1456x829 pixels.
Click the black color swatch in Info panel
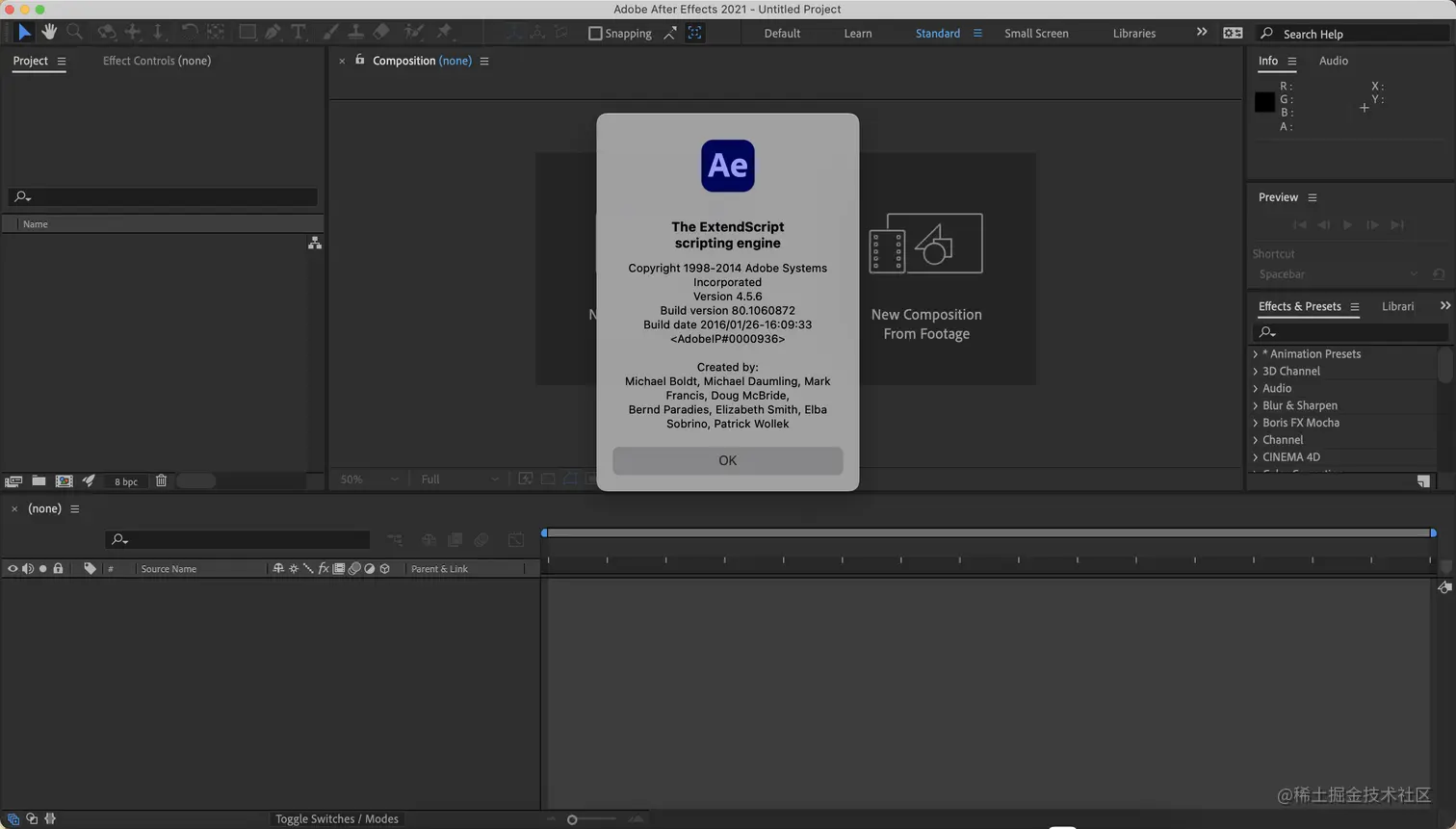coord(1265,101)
